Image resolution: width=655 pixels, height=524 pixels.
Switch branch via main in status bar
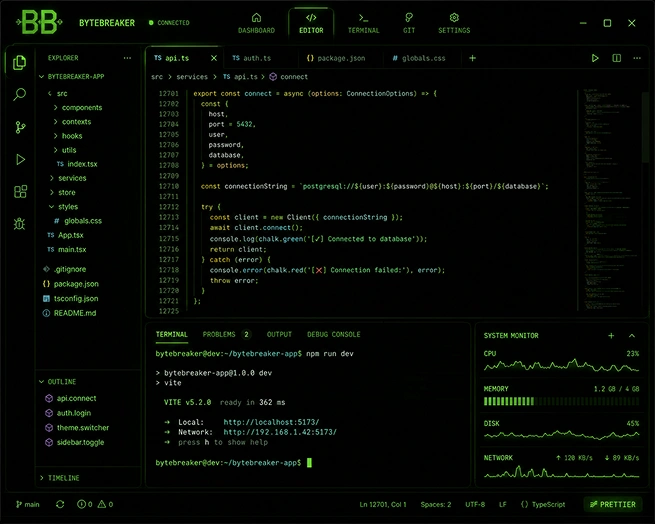pyautogui.click(x=28, y=504)
